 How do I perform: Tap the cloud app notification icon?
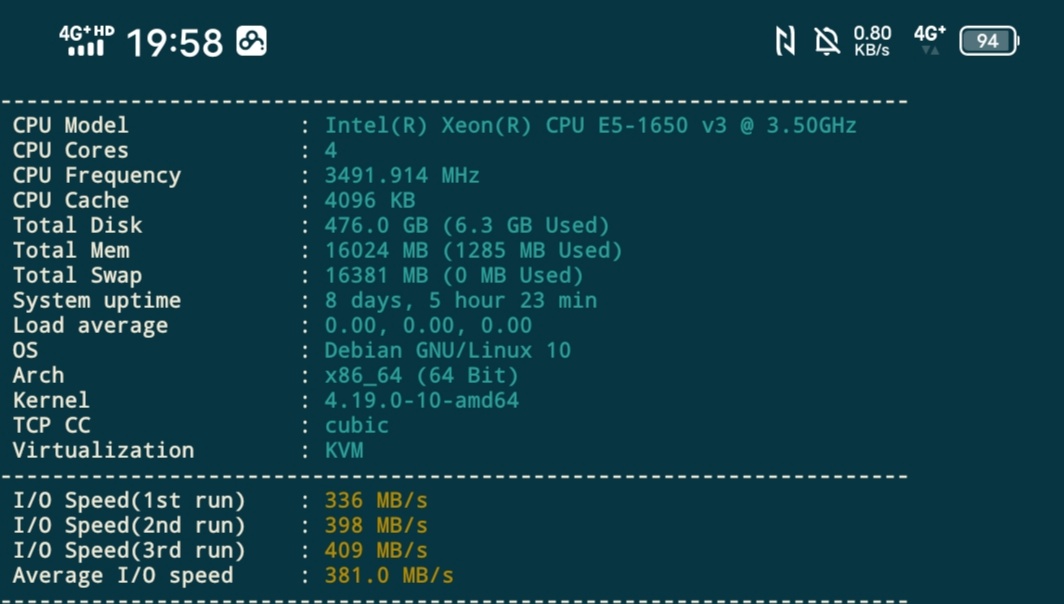[251, 41]
